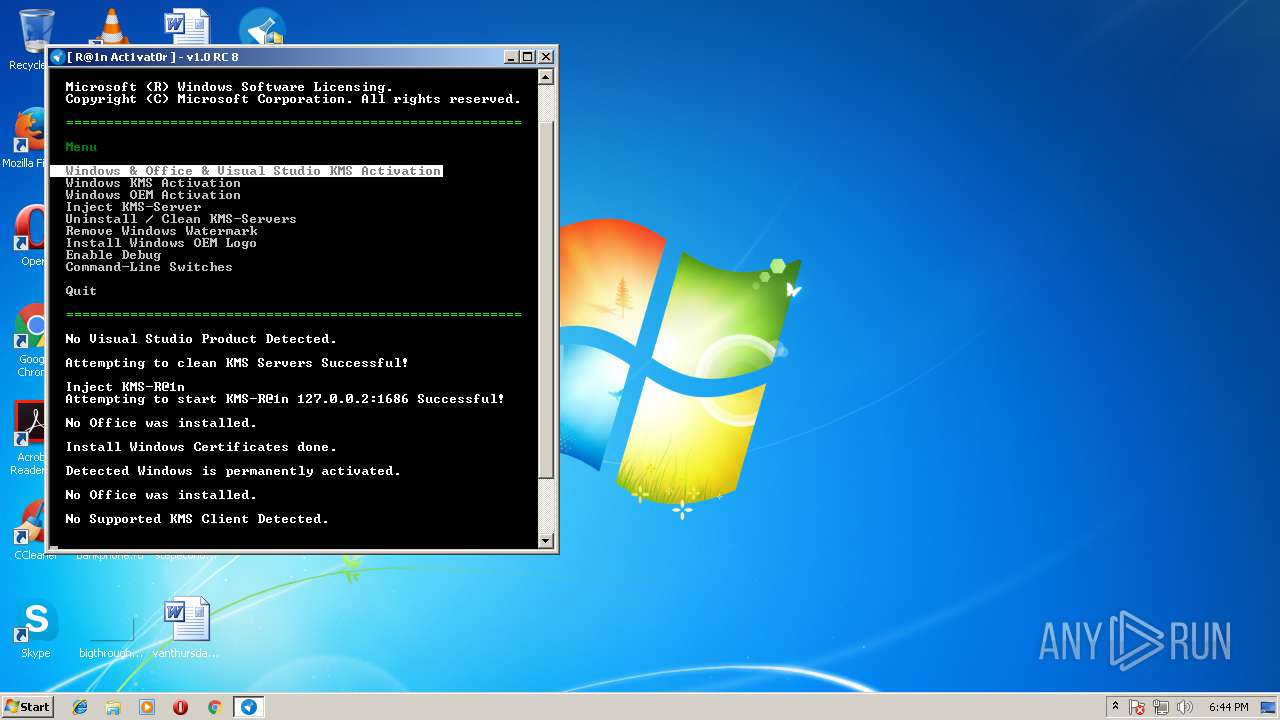Click "Install Windows Certificates done." line
The height and width of the screenshot is (720, 1280).
201,447
